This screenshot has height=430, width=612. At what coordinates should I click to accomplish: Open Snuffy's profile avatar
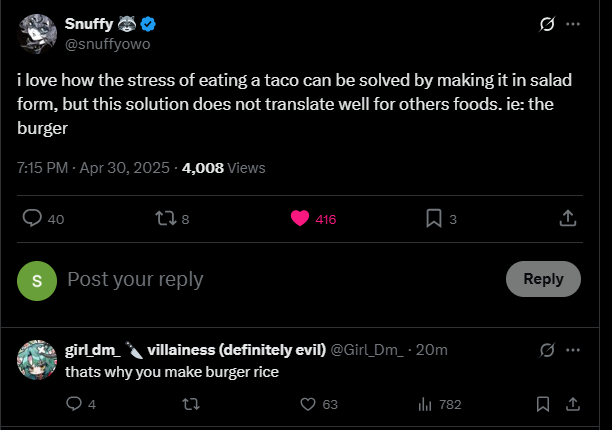(37, 35)
